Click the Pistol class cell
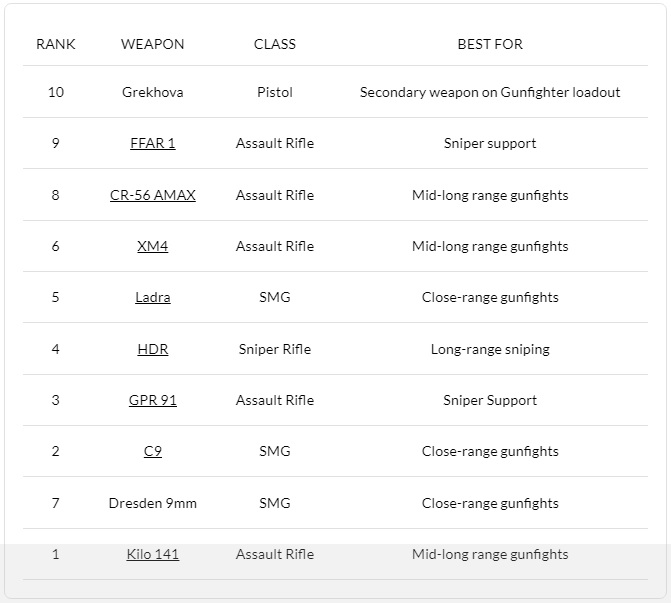The width and height of the screenshot is (671, 603). [275, 92]
